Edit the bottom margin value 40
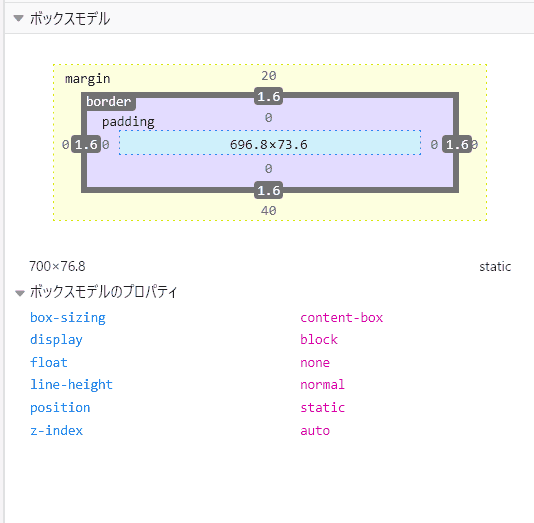Screen dimensions: 534x523 (x=269, y=211)
